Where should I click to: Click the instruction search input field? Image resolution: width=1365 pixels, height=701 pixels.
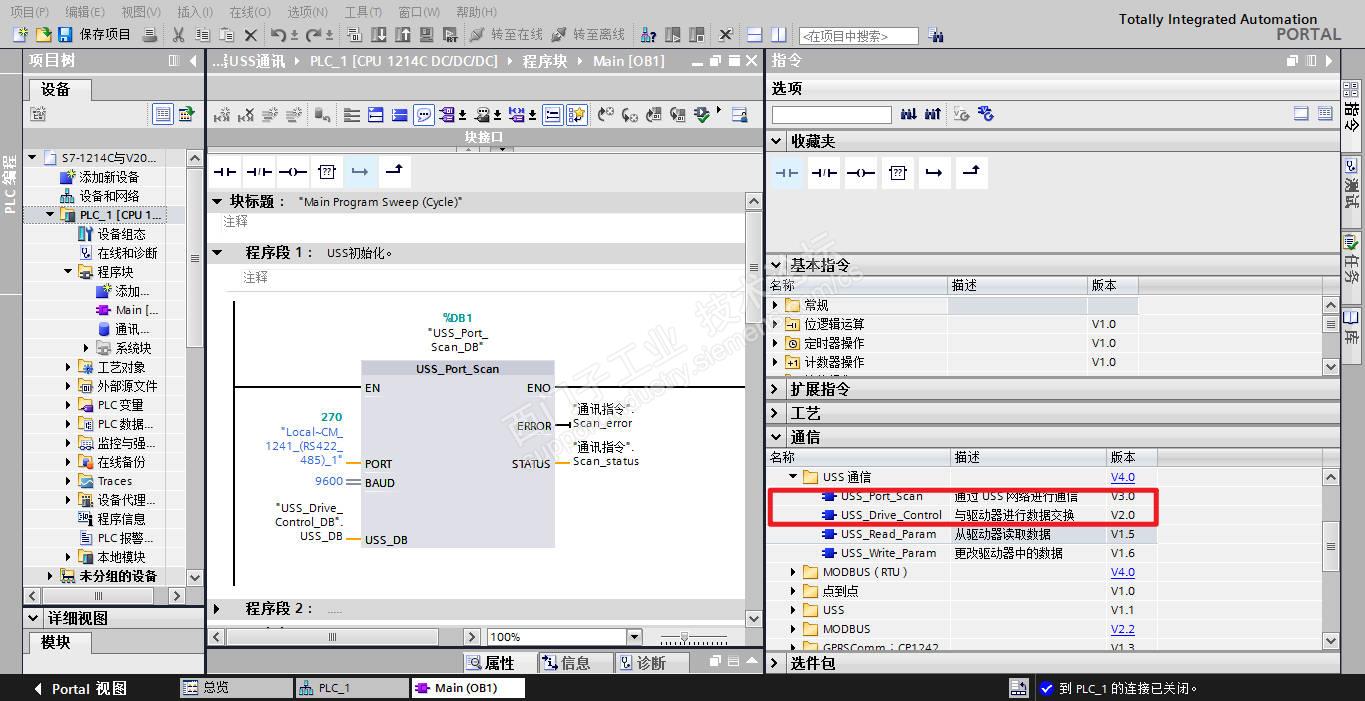pos(831,115)
